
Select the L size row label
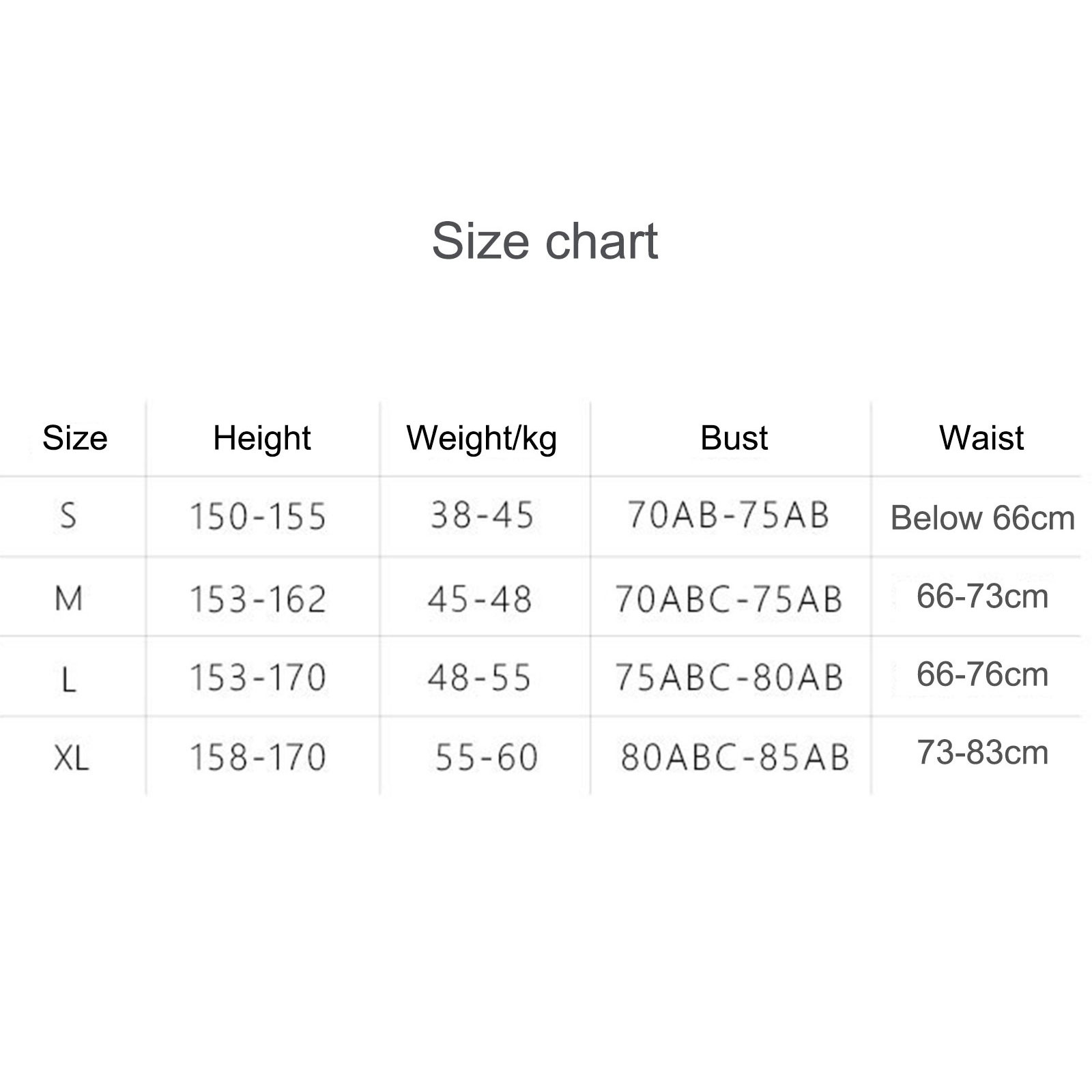[x=68, y=678]
